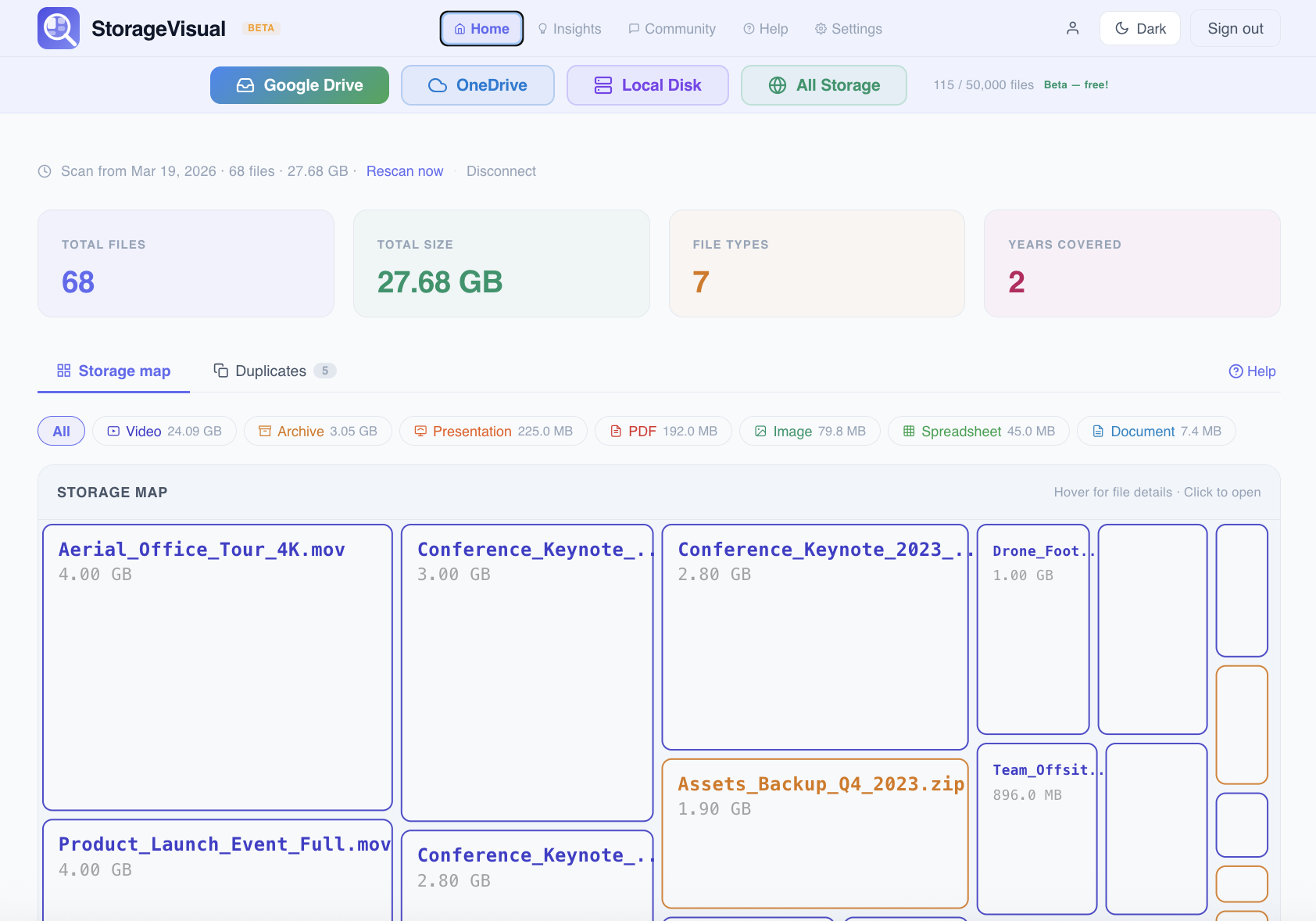
Task: Open the user profile icon
Action: (x=1072, y=28)
